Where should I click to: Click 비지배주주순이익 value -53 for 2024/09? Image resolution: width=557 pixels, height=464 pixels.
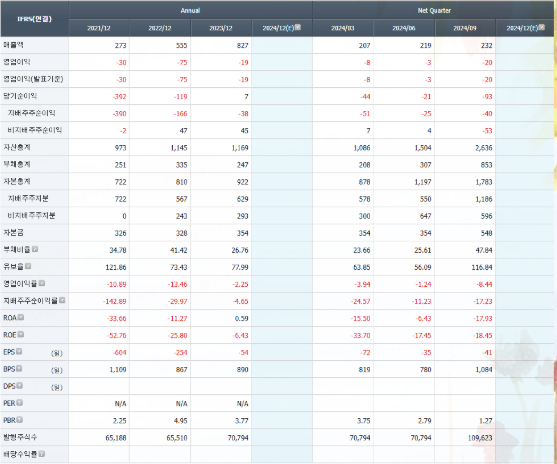[487, 131]
